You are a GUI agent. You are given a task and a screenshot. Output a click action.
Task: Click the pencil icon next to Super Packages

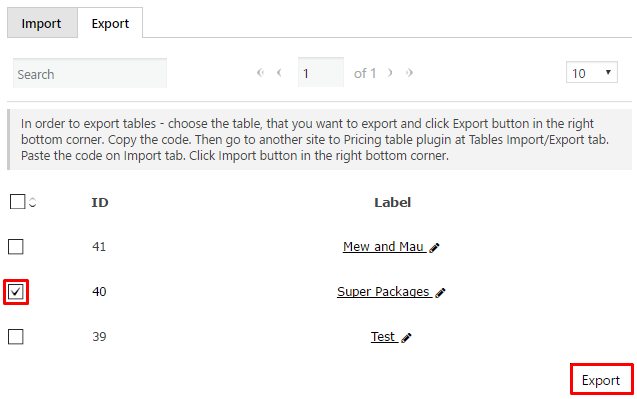[440, 293]
